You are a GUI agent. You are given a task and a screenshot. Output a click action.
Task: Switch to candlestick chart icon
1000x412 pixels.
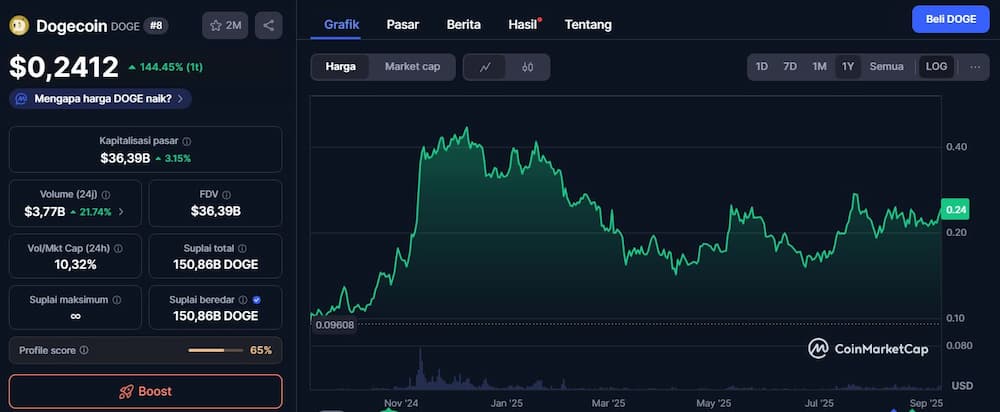(527, 67)
